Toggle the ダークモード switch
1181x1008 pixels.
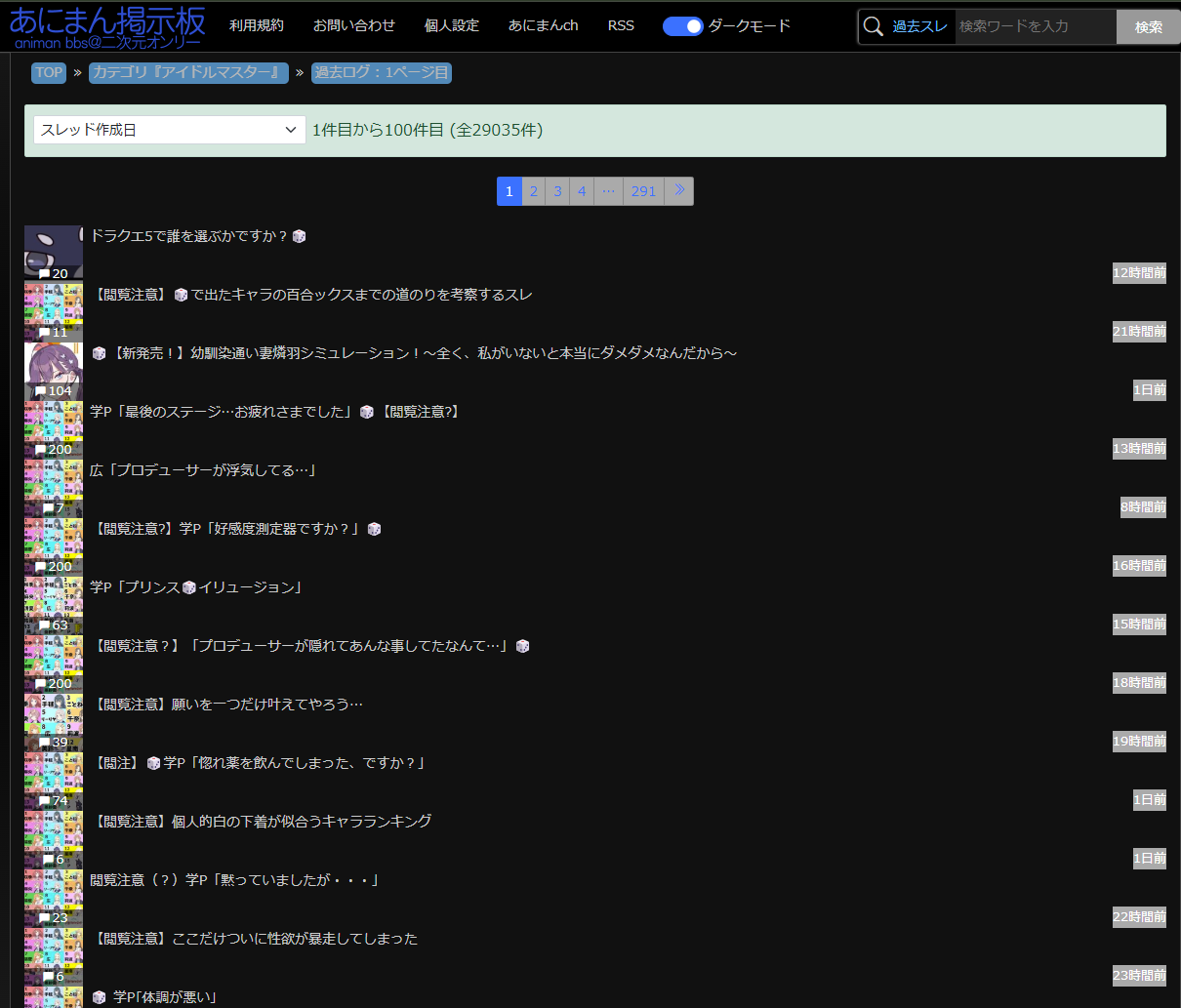pyautogui.click(x=682, y=26)
